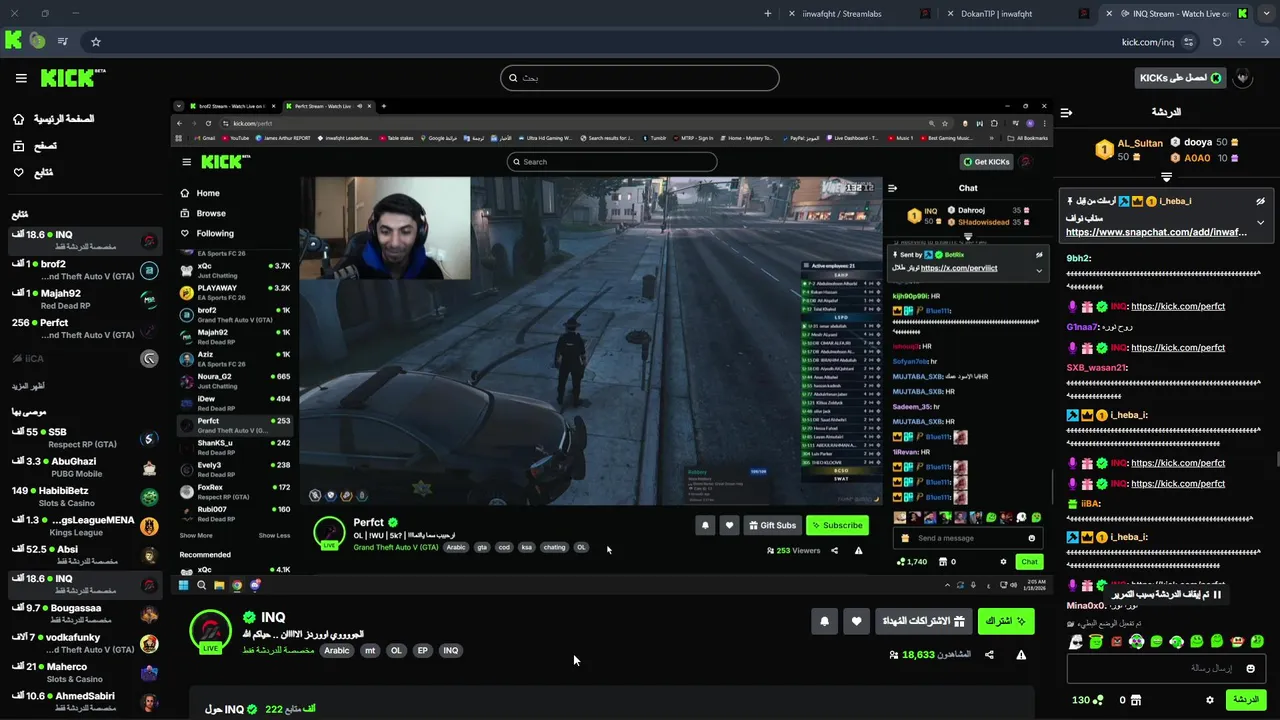Viewport: 1280px width, 720px height.
Task: Collapse the chat panel with arrow icon
Action: click(1066, 112)
